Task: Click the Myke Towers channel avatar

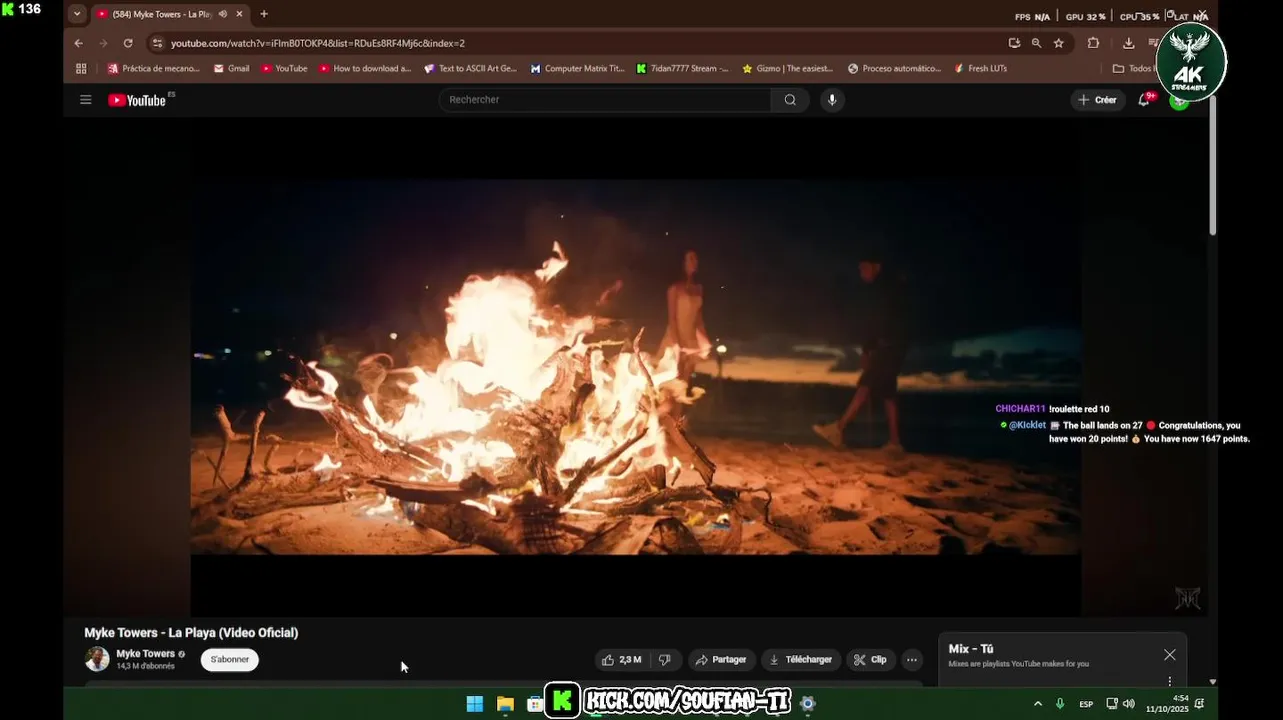Action: [x=97, y=659]
